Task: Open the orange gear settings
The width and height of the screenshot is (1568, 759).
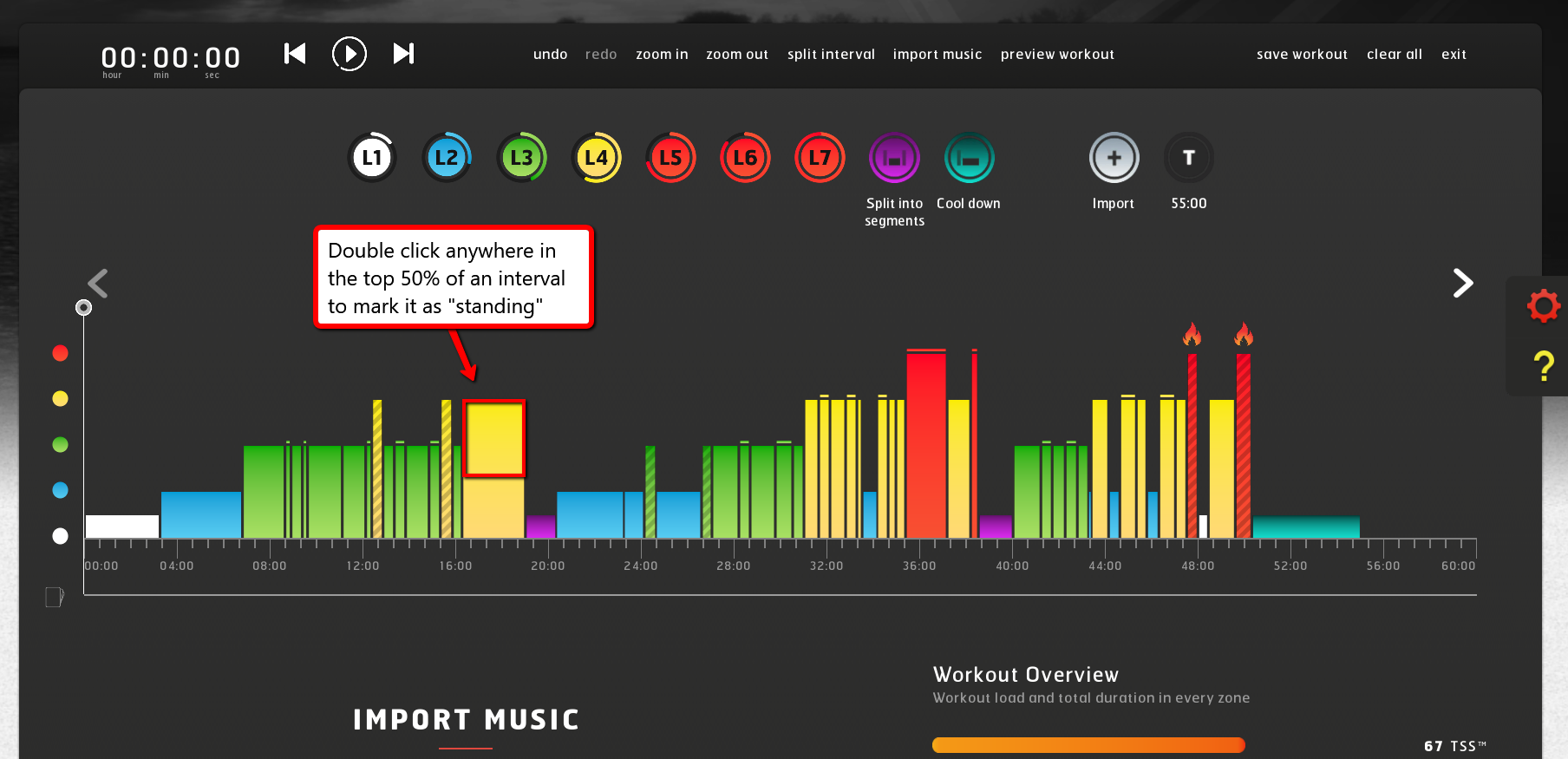Action: [x=1544, y=305]
